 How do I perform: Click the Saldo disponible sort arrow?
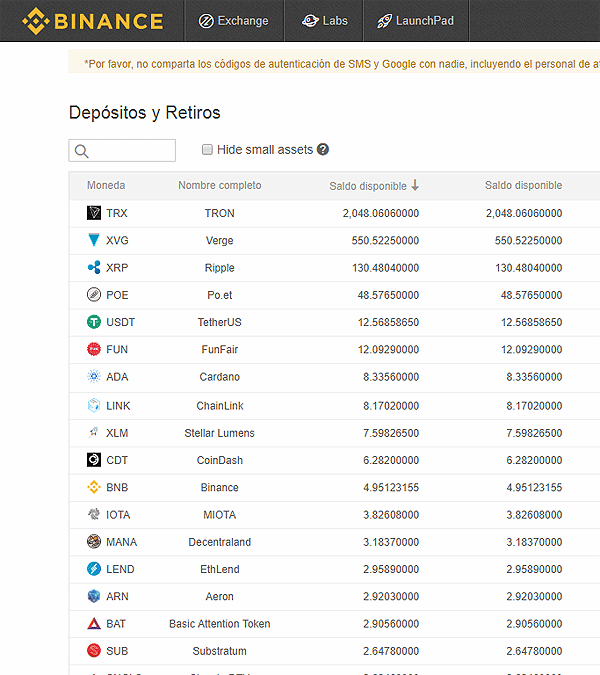pos(415,186)
